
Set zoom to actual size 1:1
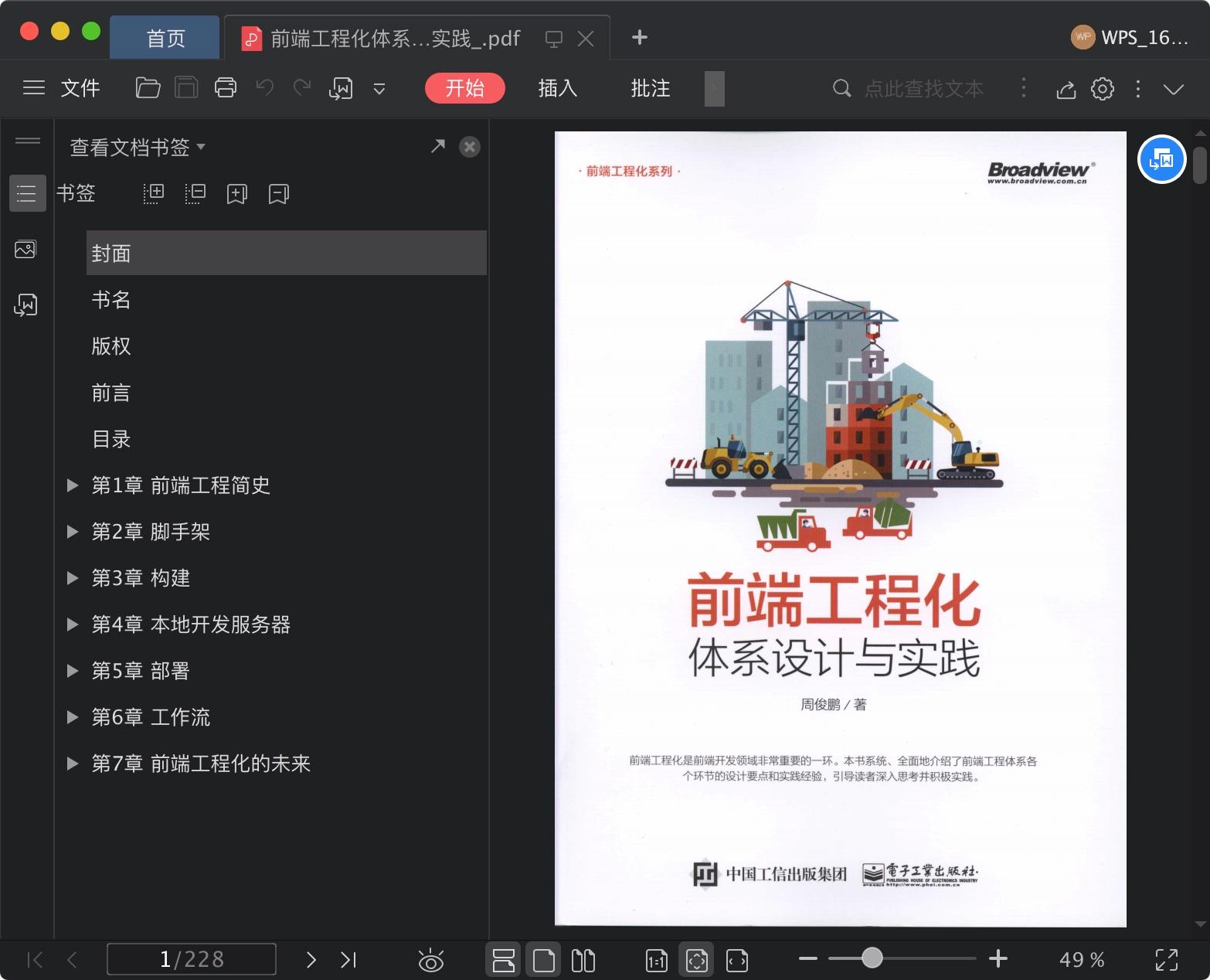[656, 961]
